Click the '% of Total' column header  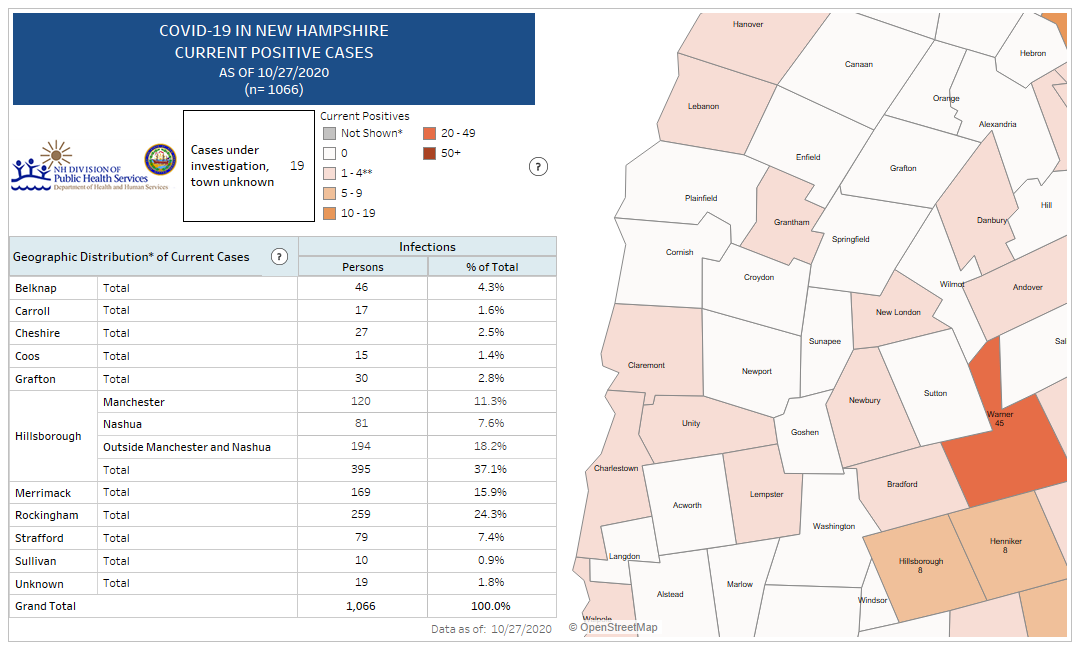pos(491,267)
